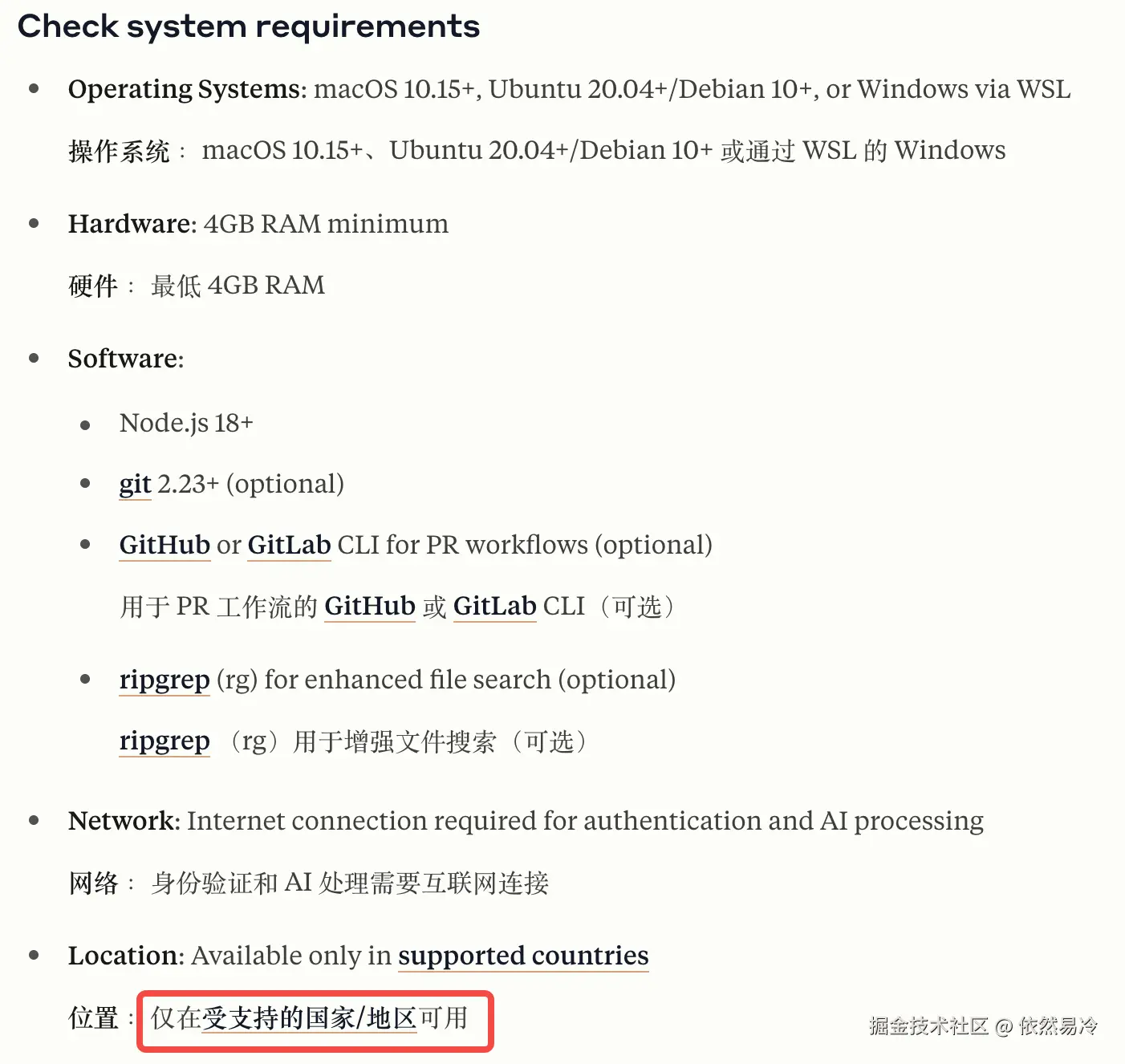Open the supported countries link
Image resolution: width=1125 pixels, height=1064 pixels.
point(523,956)
